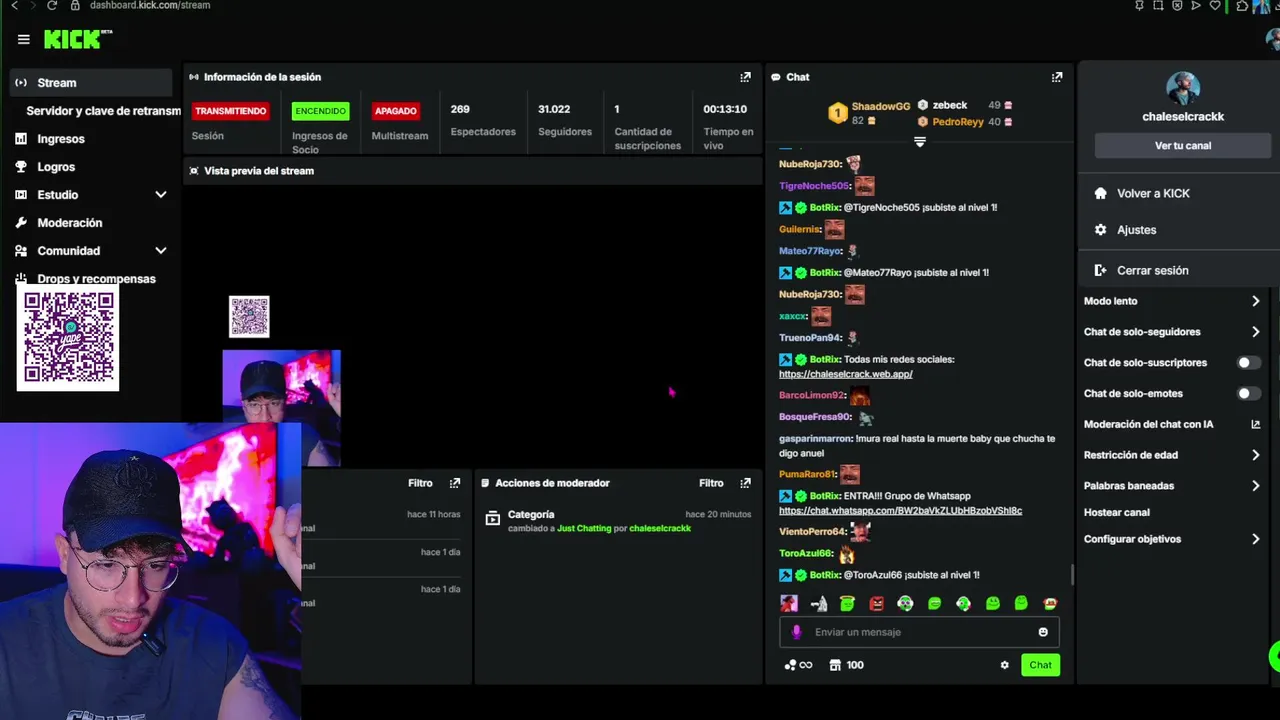The height and width of the screenshot is (720, 1280).
Task: Click the Moderación wrench icon
Action: 21,223
